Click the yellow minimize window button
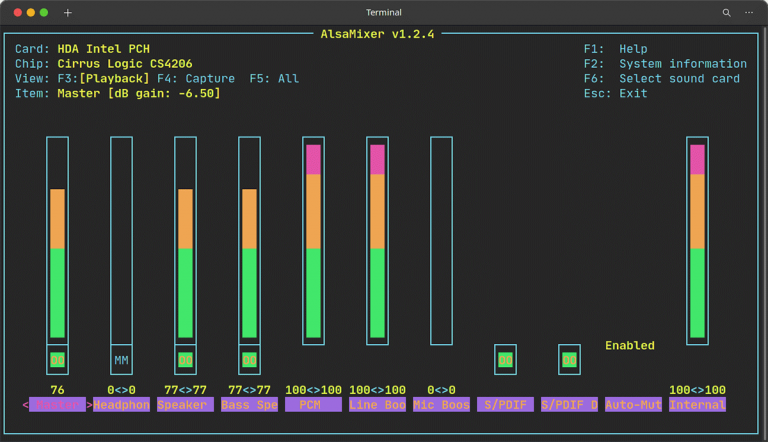The width and height of the screenshot is (768, 442). tap(31, 13)
